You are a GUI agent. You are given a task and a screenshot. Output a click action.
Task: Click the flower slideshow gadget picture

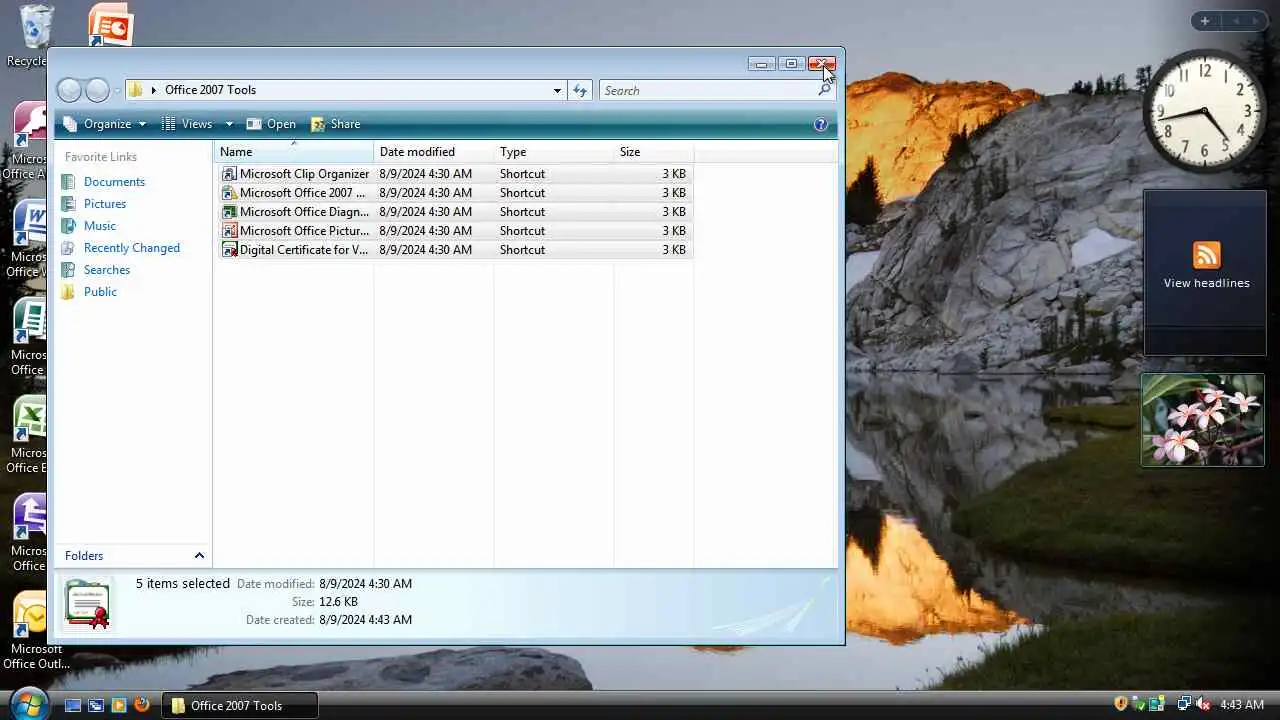coord(1203,420)
